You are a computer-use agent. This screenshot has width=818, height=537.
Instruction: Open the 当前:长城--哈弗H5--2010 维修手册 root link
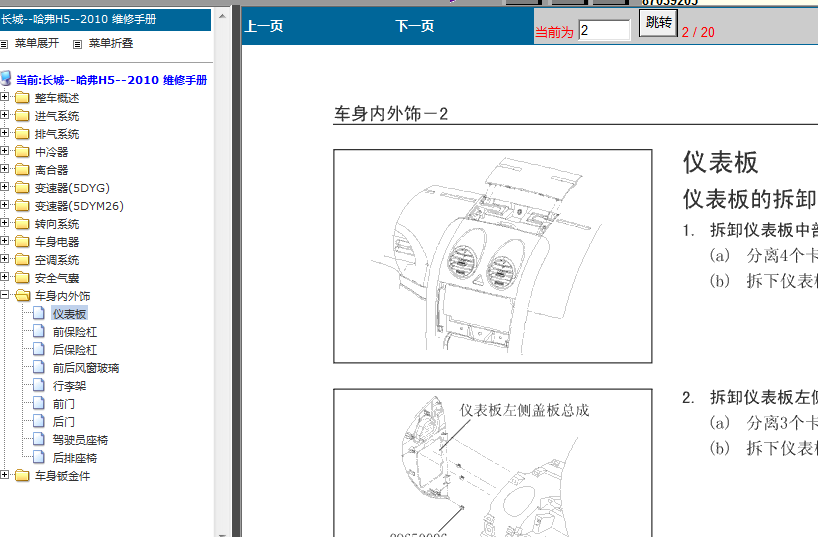click(112, 80)
